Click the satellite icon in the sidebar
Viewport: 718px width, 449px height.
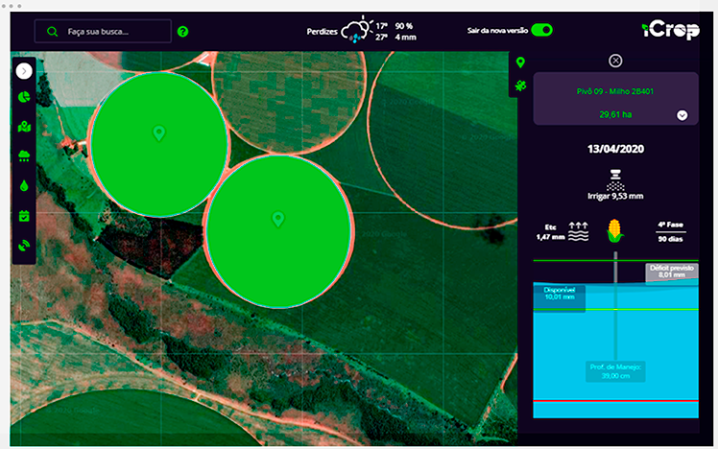pyautogui.click(x=24, y=245)
